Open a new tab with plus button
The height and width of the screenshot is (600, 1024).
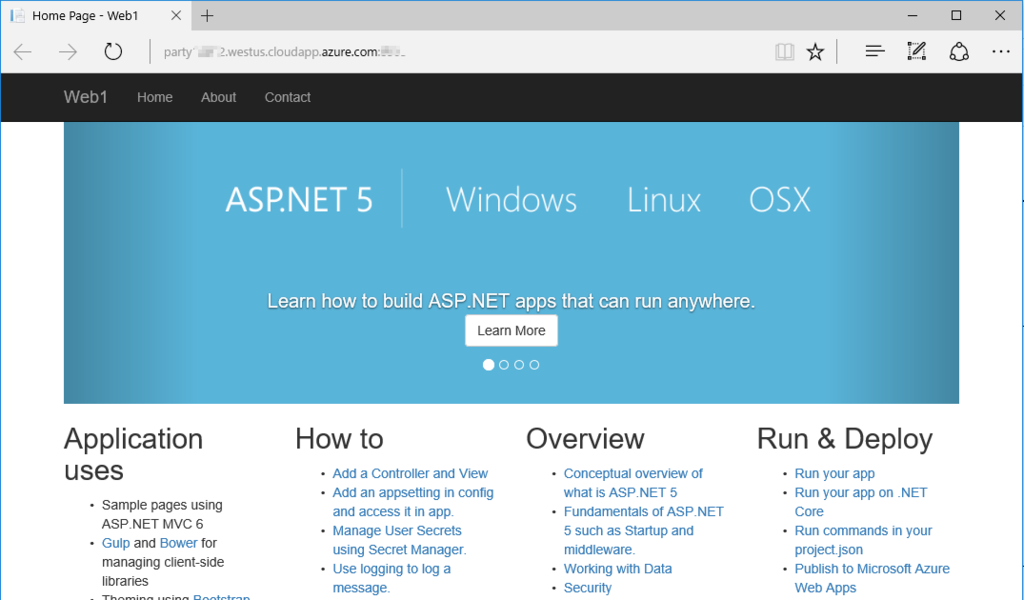(x=207, y=16)
